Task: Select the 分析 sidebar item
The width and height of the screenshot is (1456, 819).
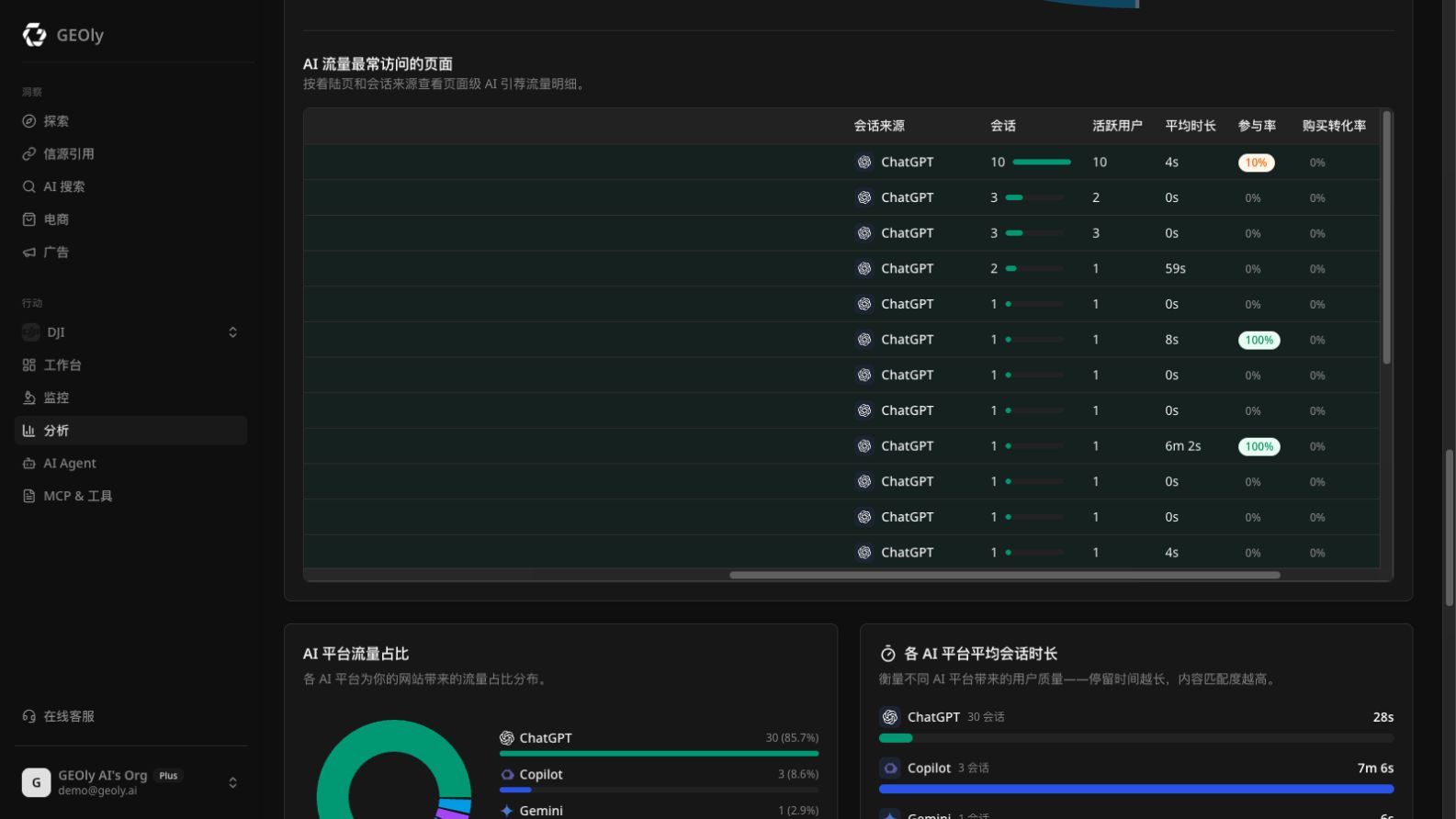Action: (131, 431)
